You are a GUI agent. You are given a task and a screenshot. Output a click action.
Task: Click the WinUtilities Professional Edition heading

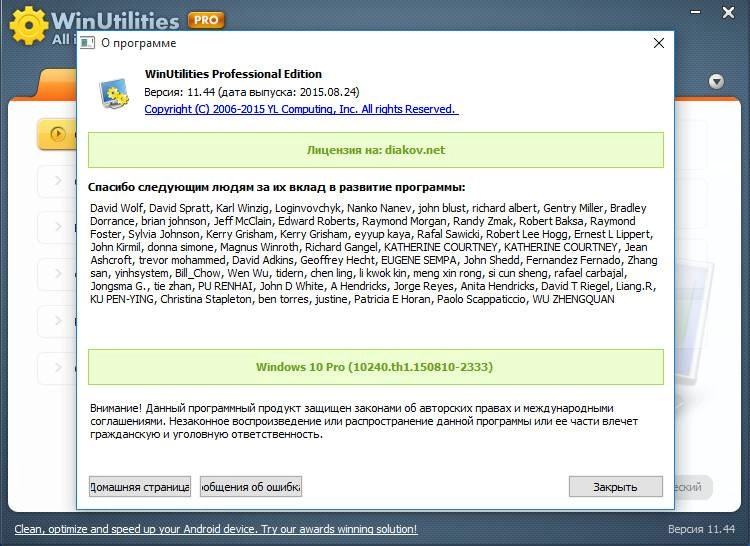pos(233,74)
